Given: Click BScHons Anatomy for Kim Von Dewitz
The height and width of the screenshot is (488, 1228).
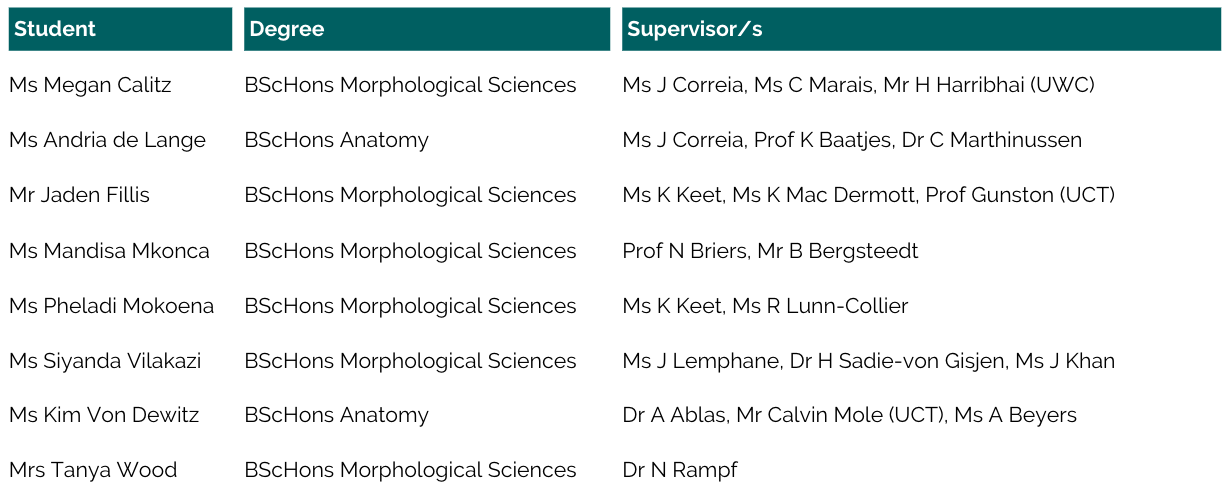Looking at the screenshot, I should pyautogui.click(x=336, y=415).
